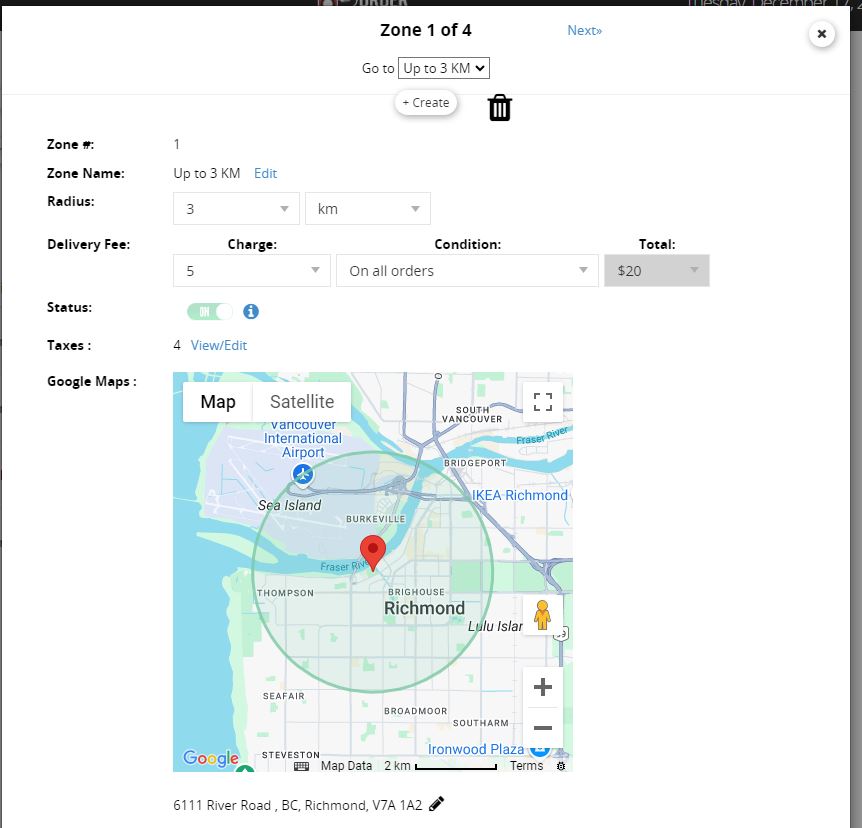The image size is (862, 828).
Task: Click the info icon next to Status
Action: pos(251,311)
